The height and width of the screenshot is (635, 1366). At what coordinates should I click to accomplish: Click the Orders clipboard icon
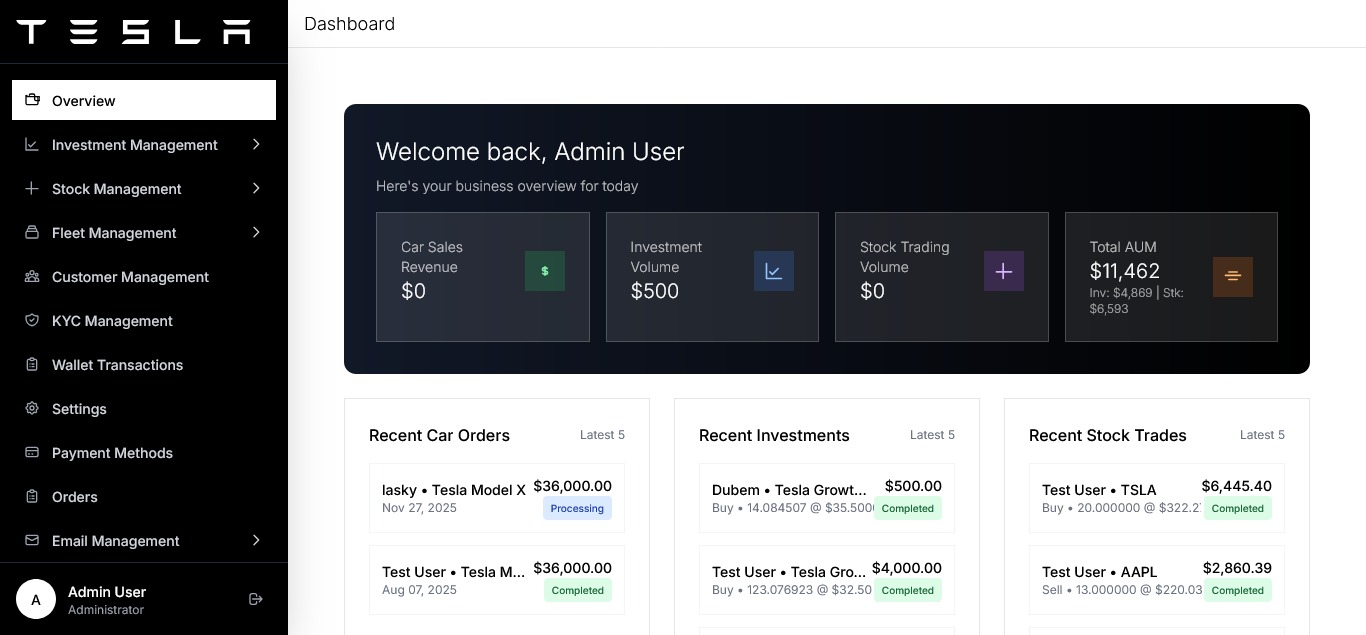coord(32,496)
